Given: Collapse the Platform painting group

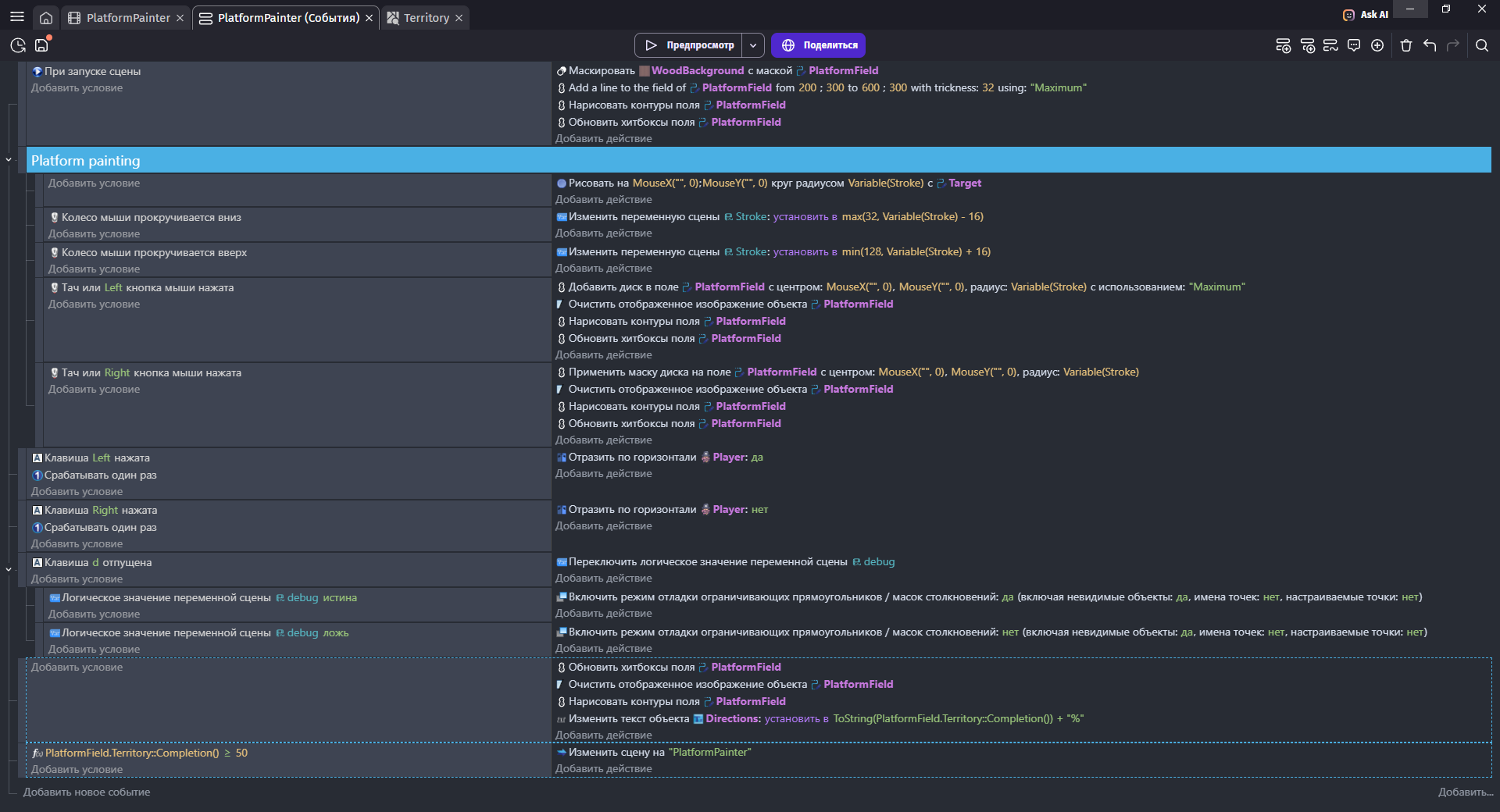Looking at the screenshot, I should (x=9, y=160).
